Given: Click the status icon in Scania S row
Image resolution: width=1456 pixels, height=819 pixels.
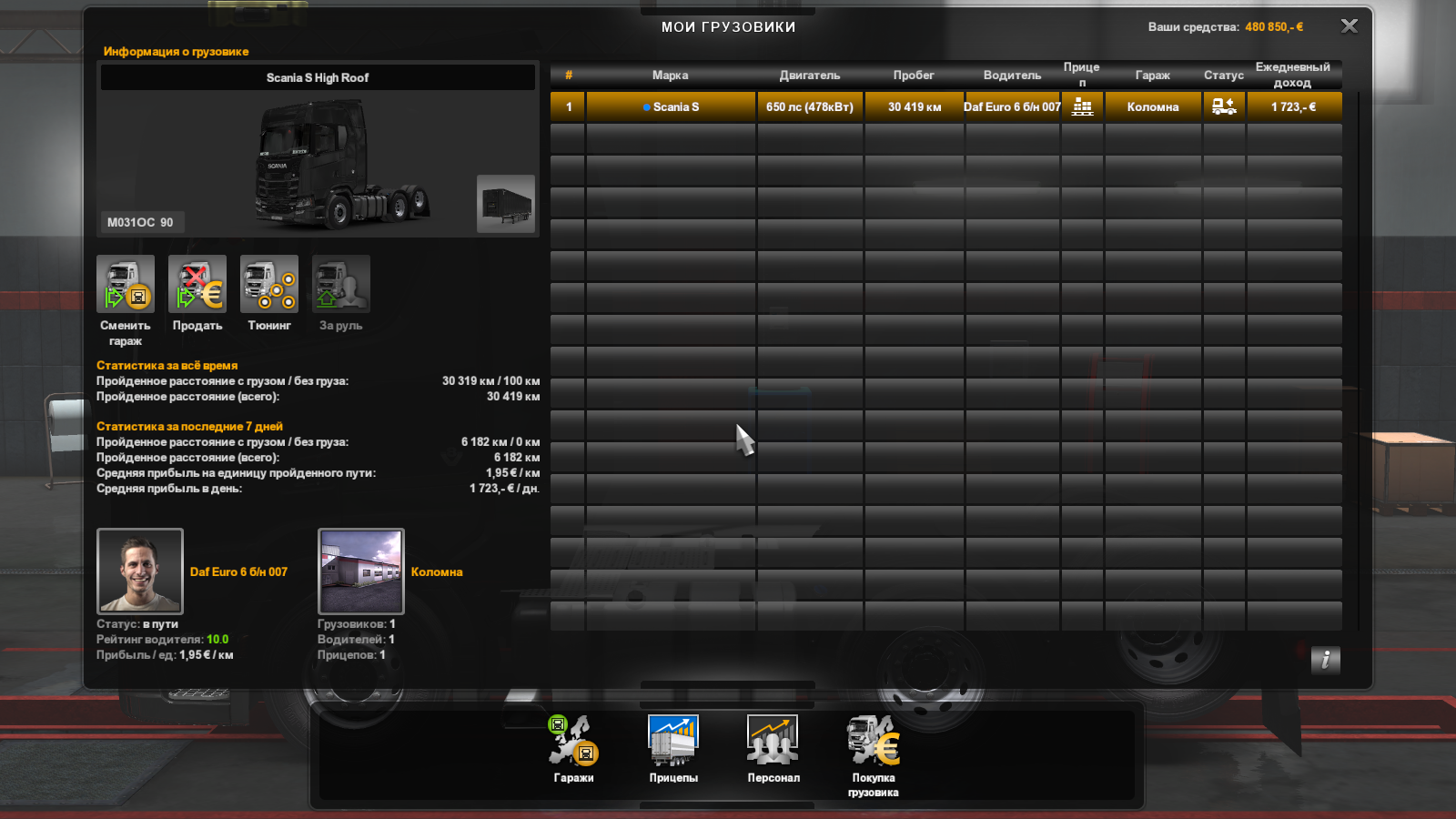Looking at the screenshot, I should [1224, 106].
